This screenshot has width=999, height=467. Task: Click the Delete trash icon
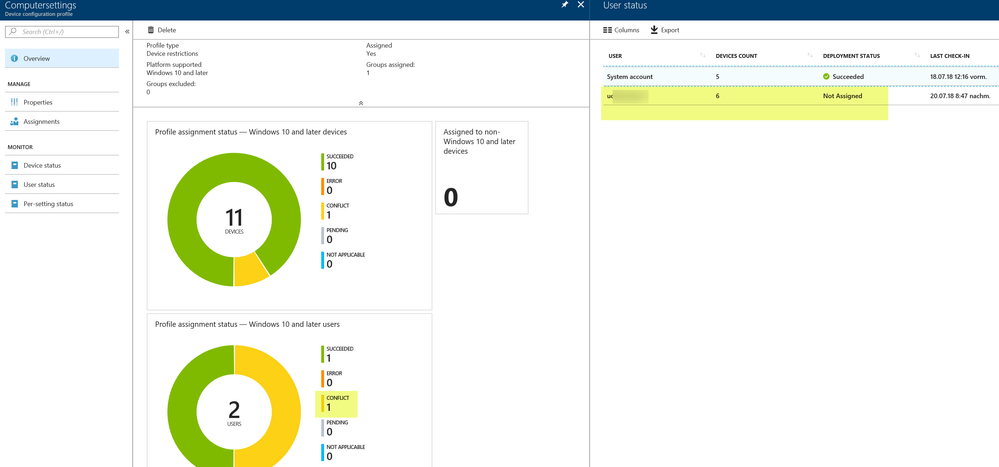tap(150, 30)
